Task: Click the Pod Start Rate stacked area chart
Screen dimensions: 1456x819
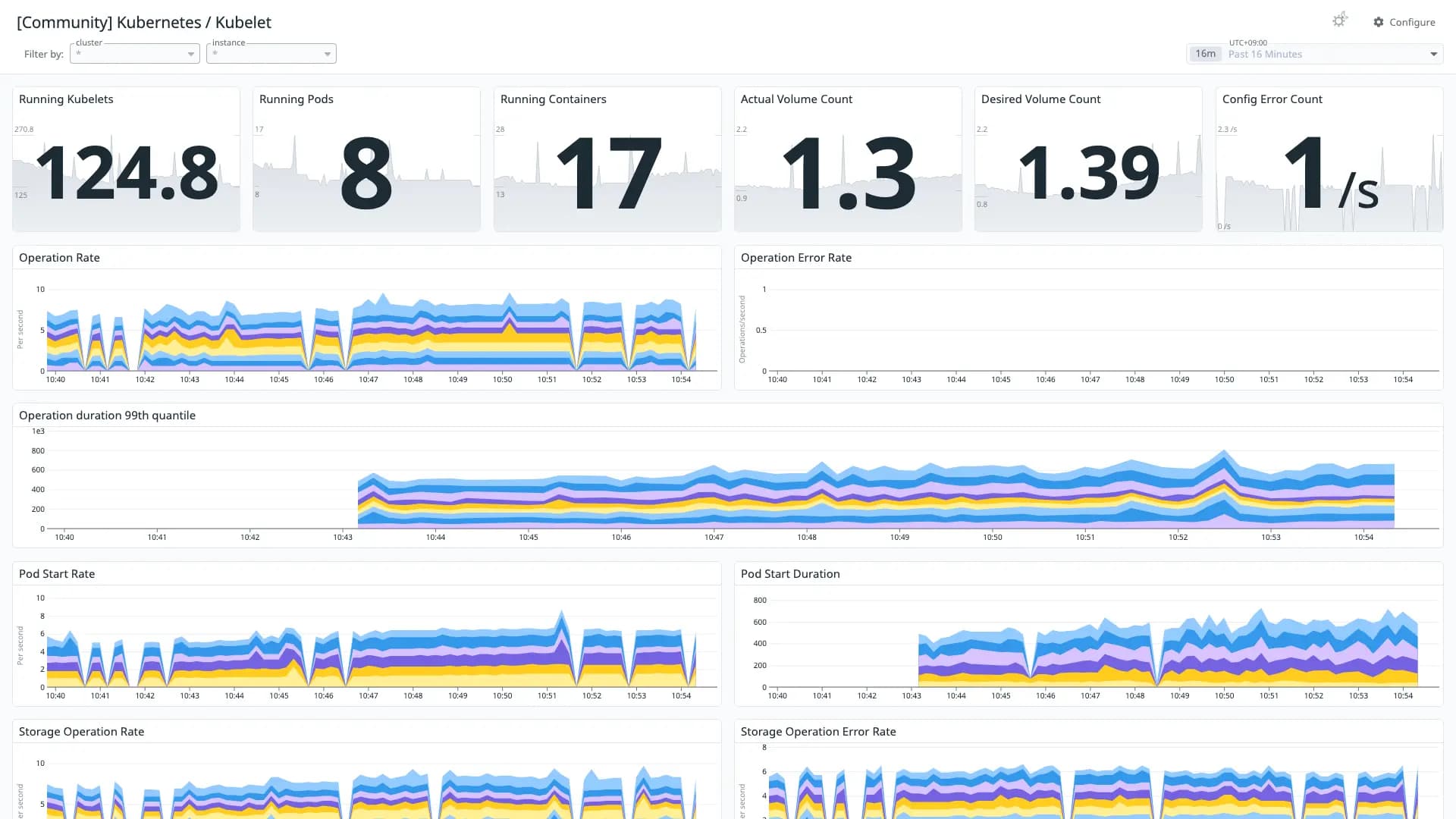Action: coord(372,648)
